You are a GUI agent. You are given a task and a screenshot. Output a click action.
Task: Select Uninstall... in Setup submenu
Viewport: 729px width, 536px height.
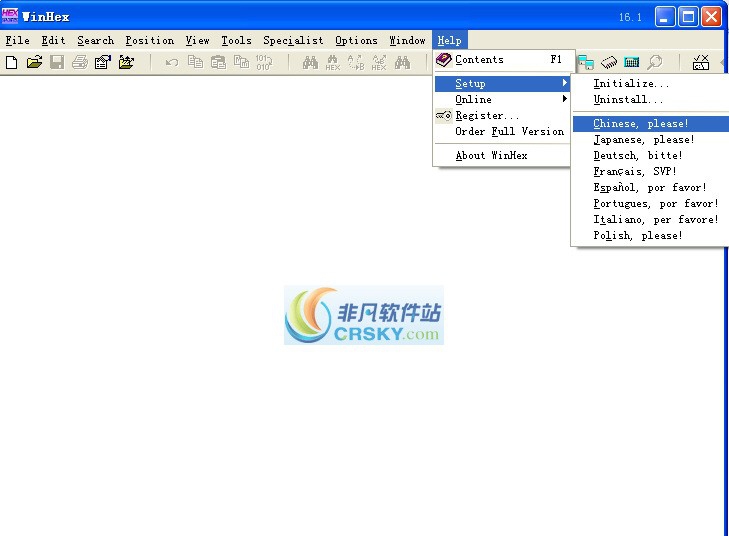pyautogui.click(x=651, y=99)
